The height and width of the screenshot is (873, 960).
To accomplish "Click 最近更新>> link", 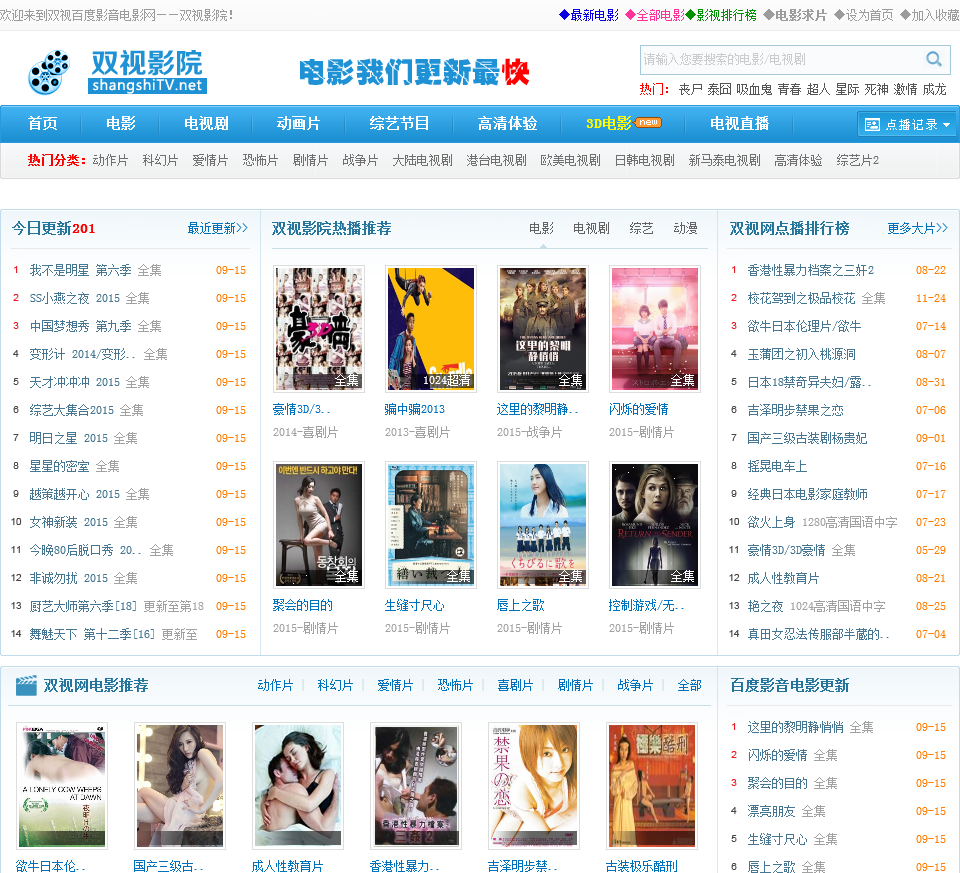I will pyautogui.click(x=217, y=228).
